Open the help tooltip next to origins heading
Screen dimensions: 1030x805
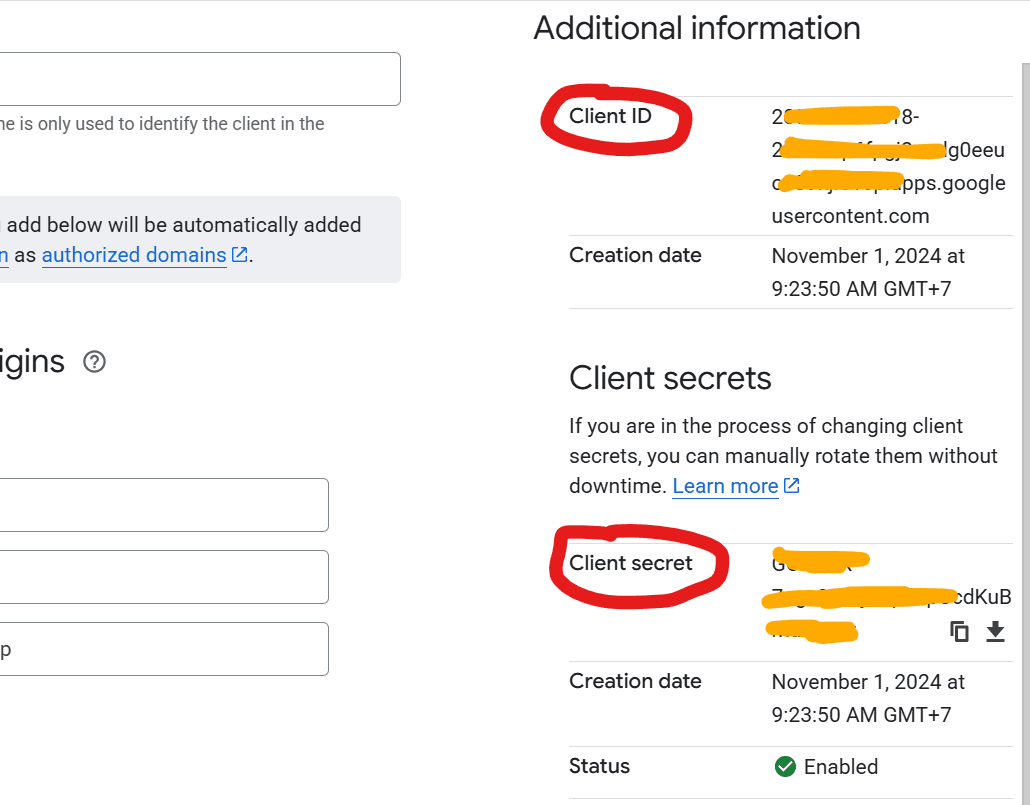pyautogui.click(x=93, y=362)
